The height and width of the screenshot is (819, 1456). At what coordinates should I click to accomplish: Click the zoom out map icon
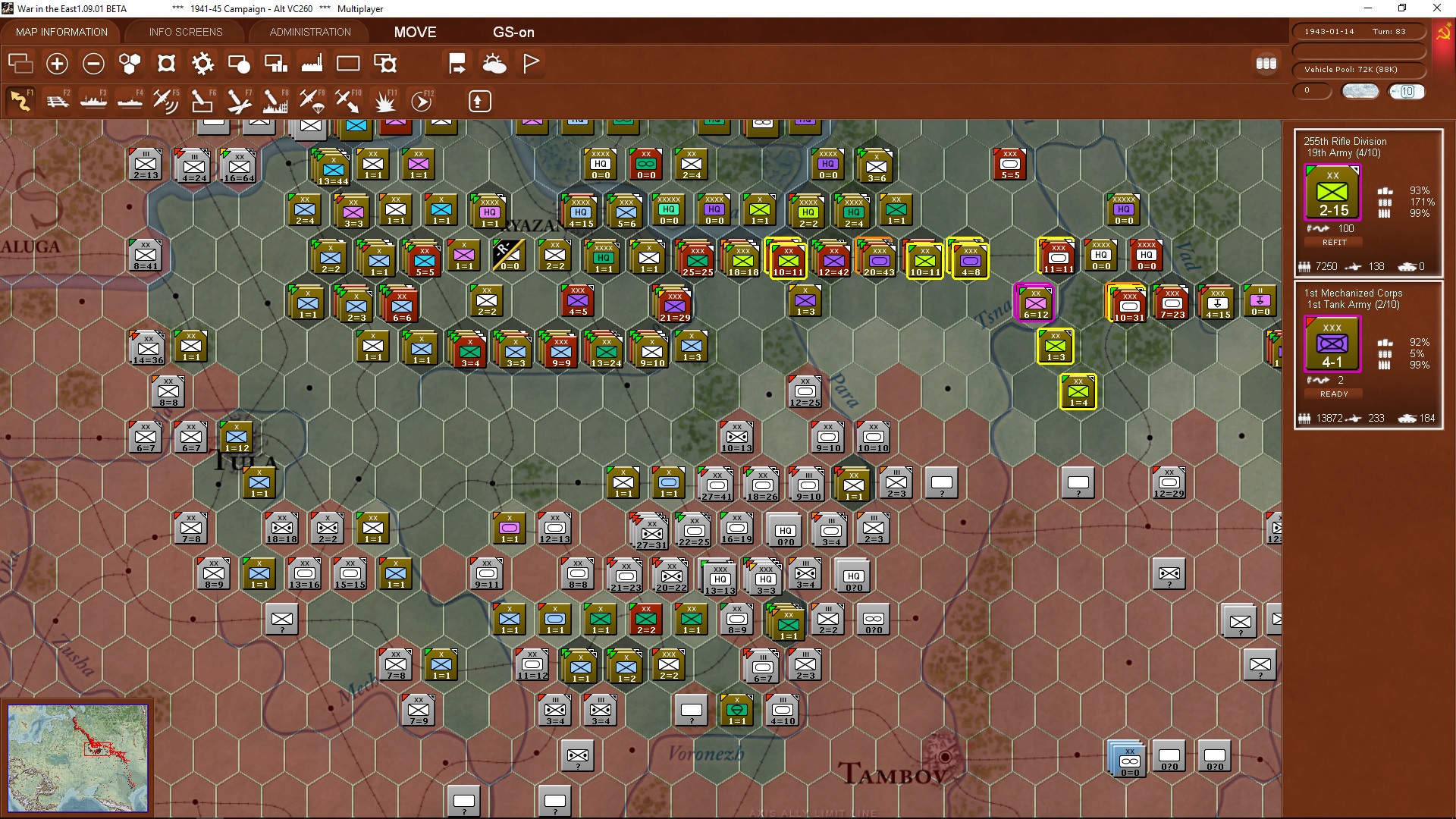(x=93, y=64)
